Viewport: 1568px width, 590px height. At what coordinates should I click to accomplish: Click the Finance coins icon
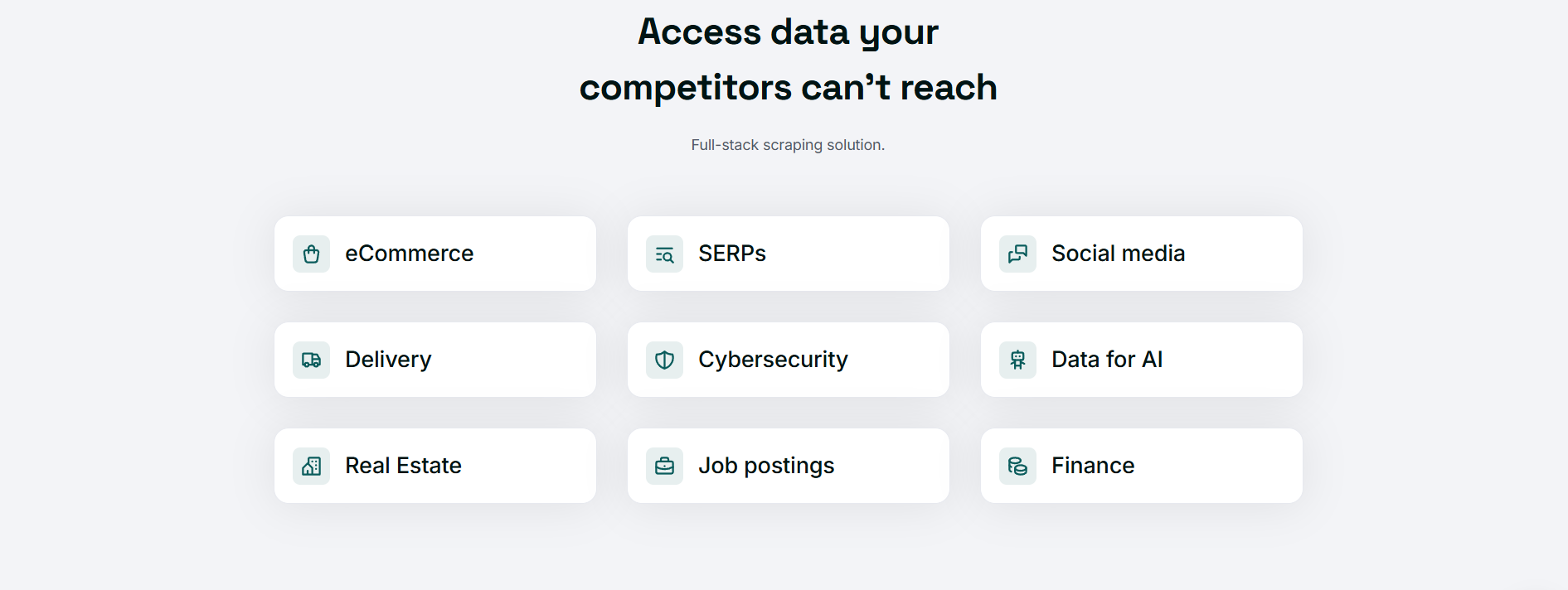(1017, 466)
